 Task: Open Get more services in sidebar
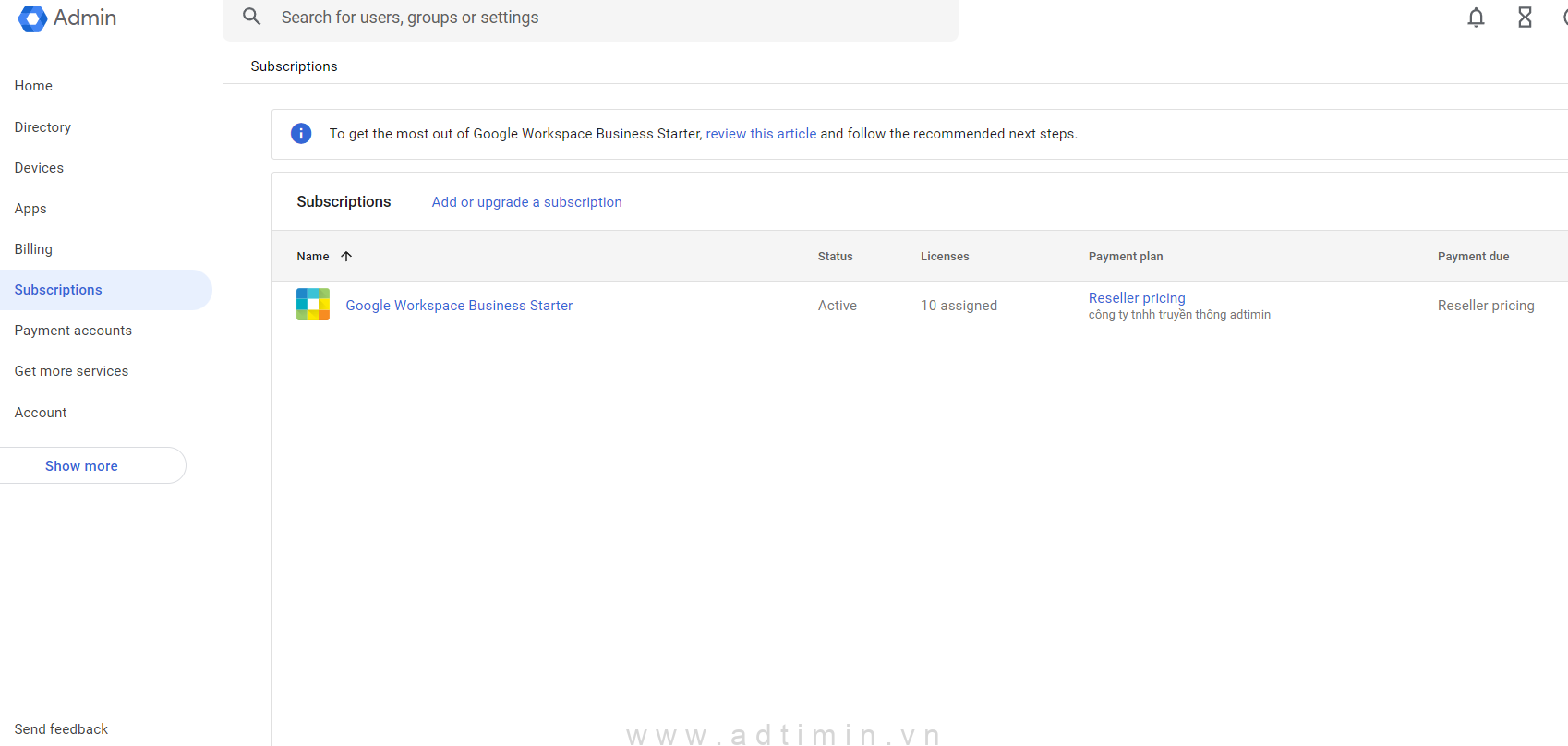71,371
